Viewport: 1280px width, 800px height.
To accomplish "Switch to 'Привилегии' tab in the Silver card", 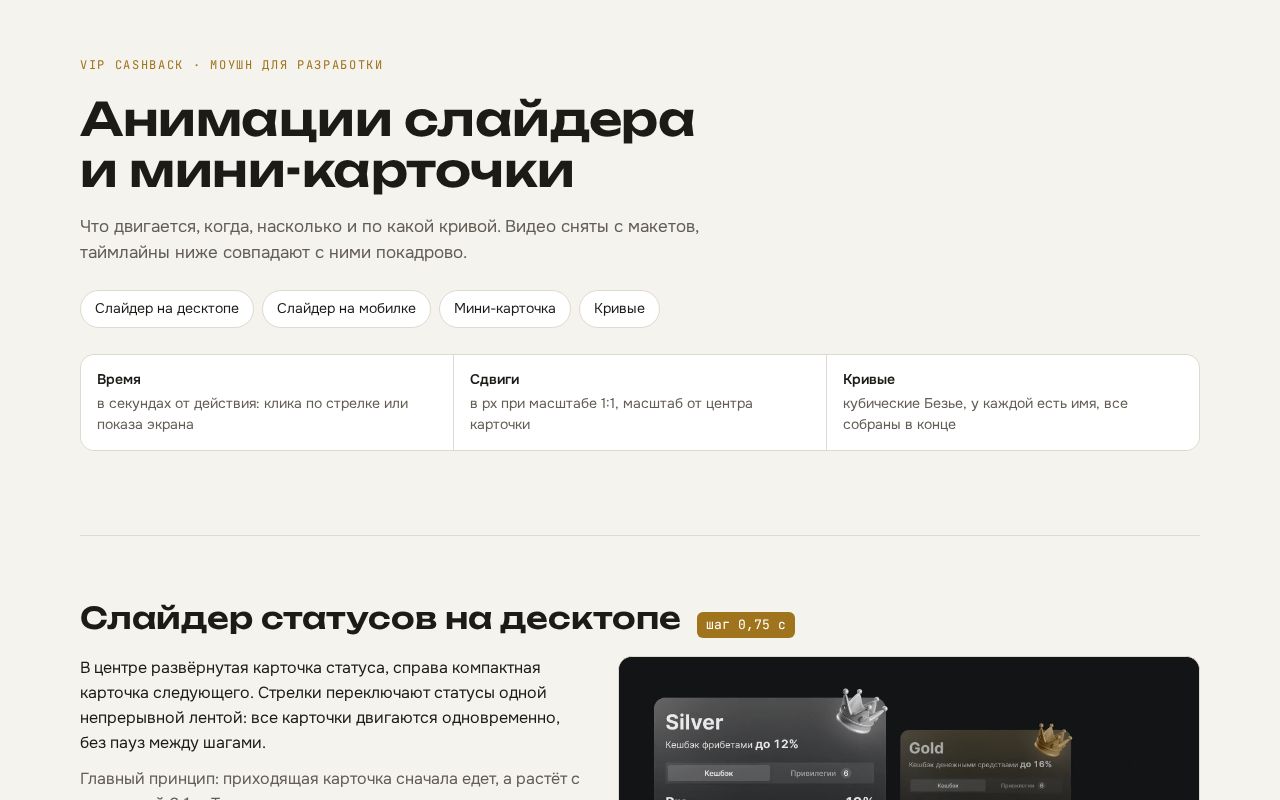I will (820, 773).
